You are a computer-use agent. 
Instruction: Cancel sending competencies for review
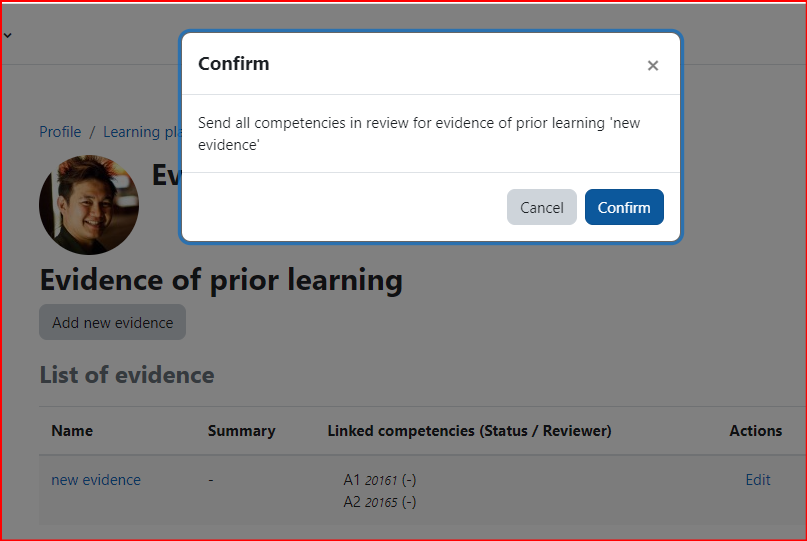pyautogui.click(x=541, y=207)
